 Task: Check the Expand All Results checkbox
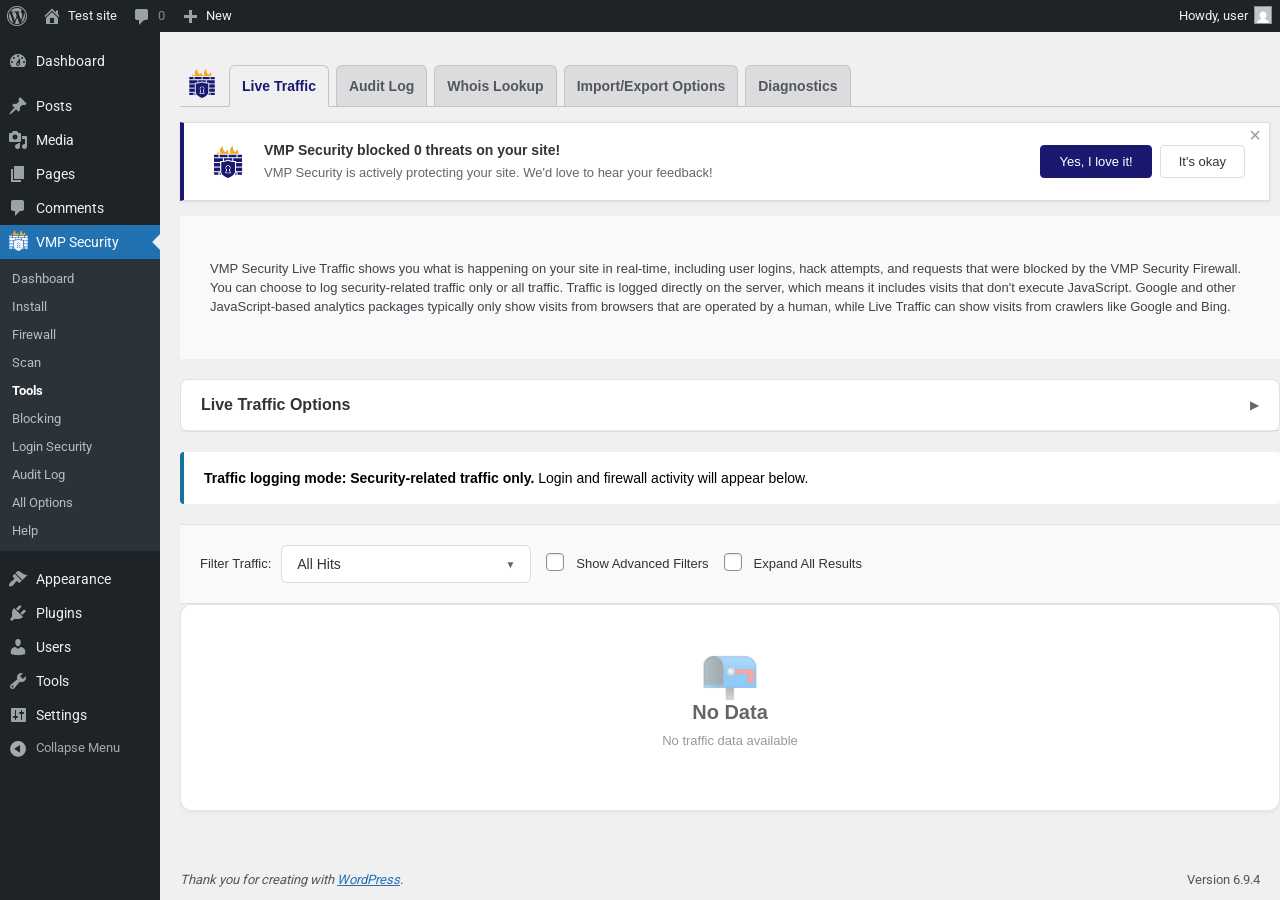733,562
